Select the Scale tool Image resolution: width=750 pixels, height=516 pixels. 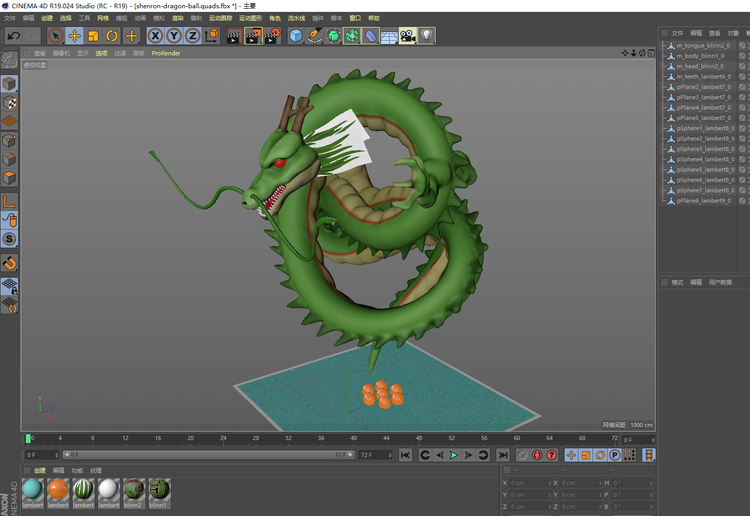tap(93, 36)
